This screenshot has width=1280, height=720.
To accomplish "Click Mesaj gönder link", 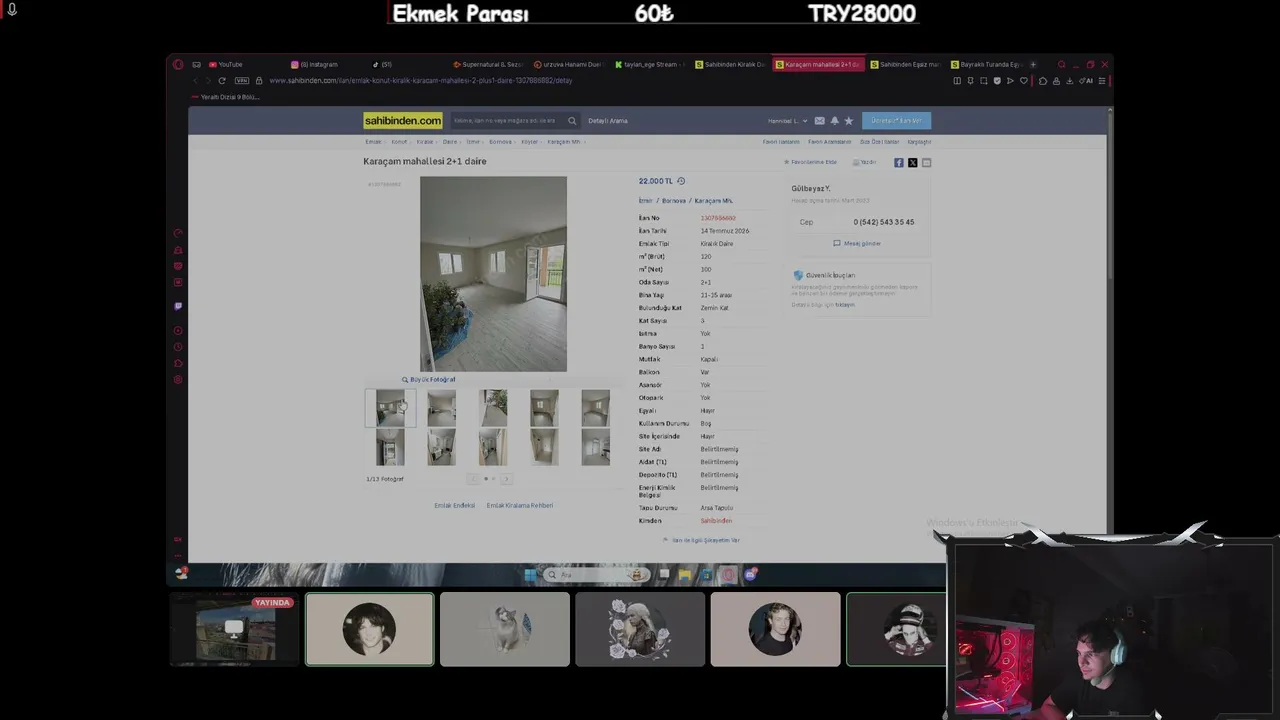I will tap(857, 243).
